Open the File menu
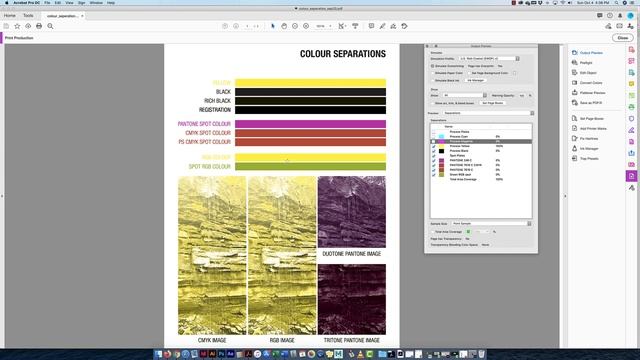This screenshot has height=360, width=640. pyautogui.click(x=47, y=3)
